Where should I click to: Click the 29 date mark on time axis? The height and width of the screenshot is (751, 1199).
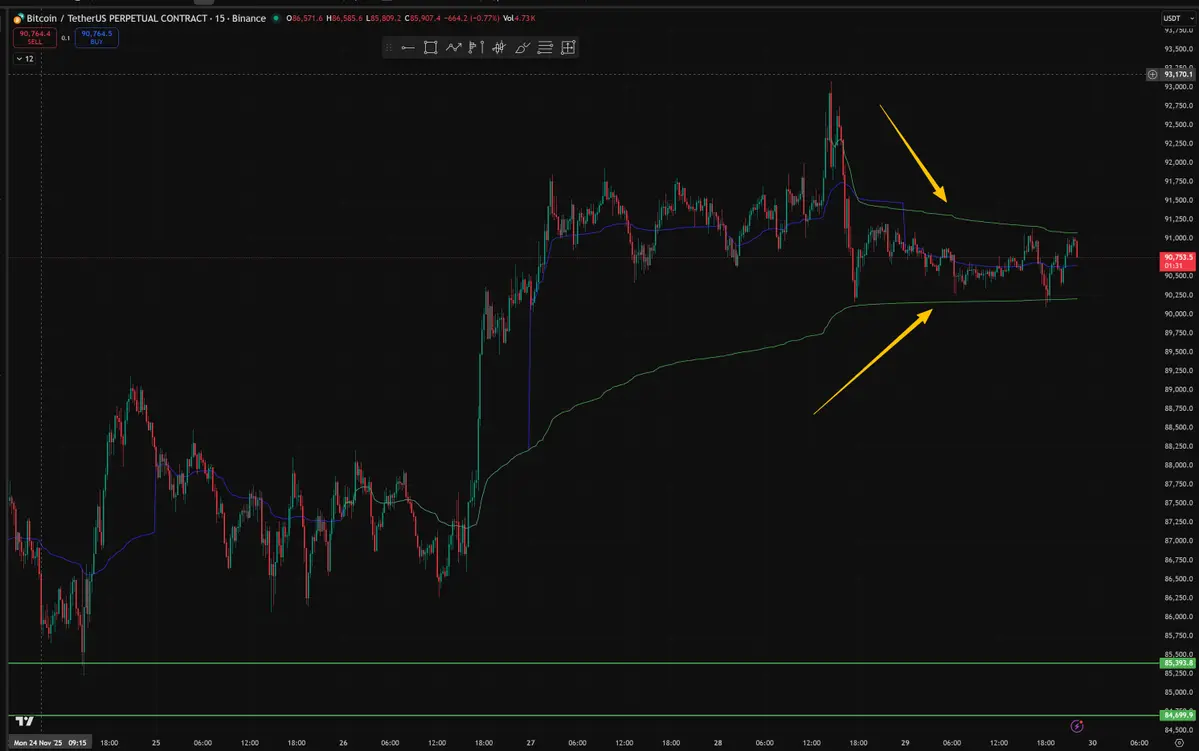(x=905, y=743)
